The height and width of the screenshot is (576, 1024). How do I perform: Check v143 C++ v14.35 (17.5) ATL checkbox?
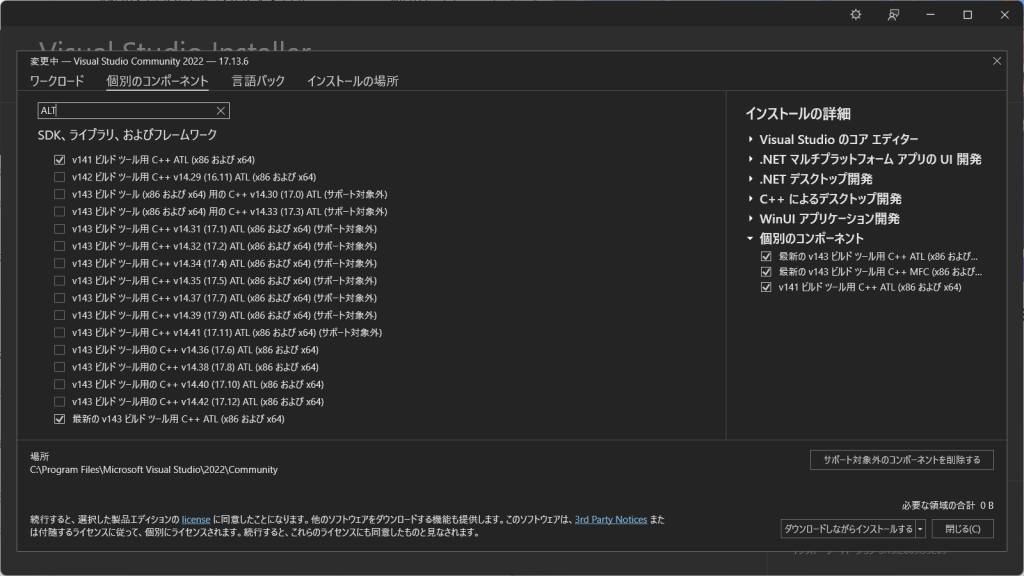click(59, 281)
